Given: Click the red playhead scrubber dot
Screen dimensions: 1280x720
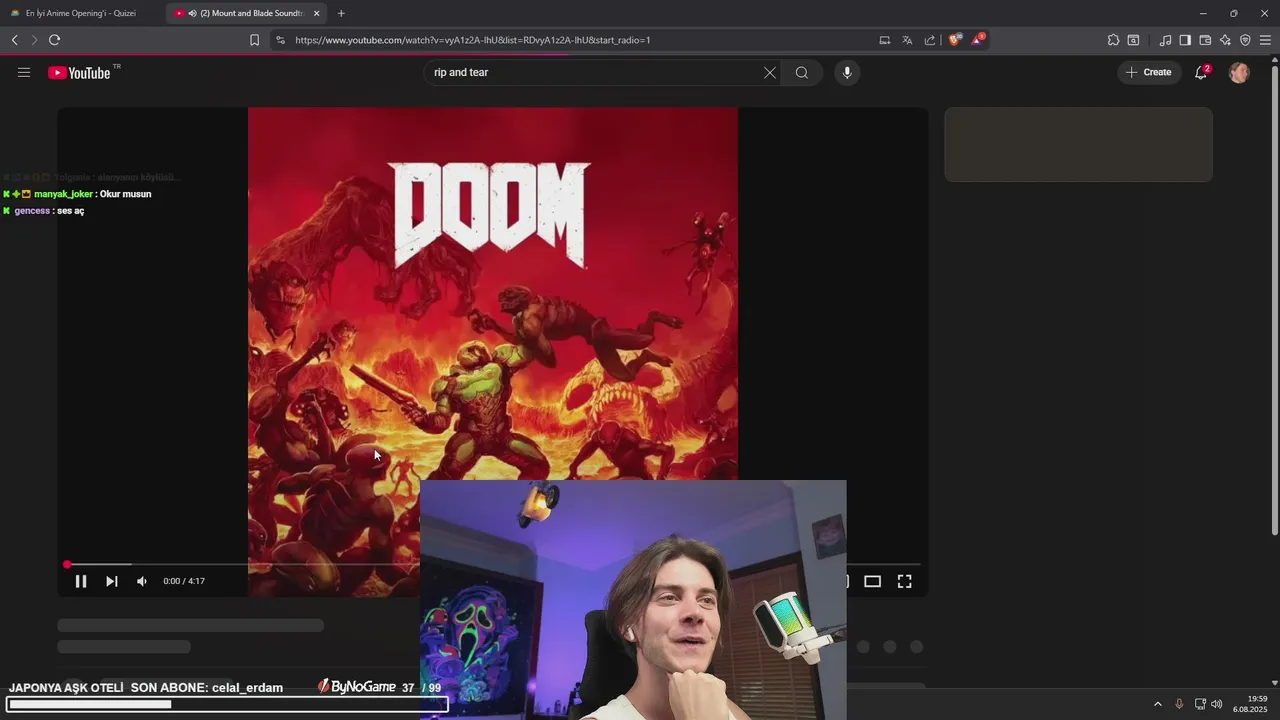Looking at the screenshot, I should pyautogui.click(x=67, y=564).
